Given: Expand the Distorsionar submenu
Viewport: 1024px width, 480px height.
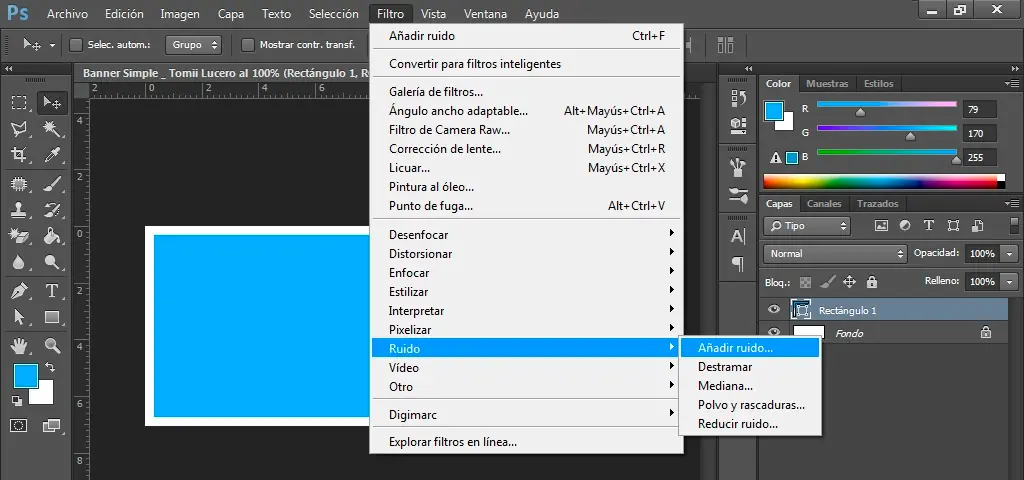Looking at the screenshot, I should coord(527,253).
